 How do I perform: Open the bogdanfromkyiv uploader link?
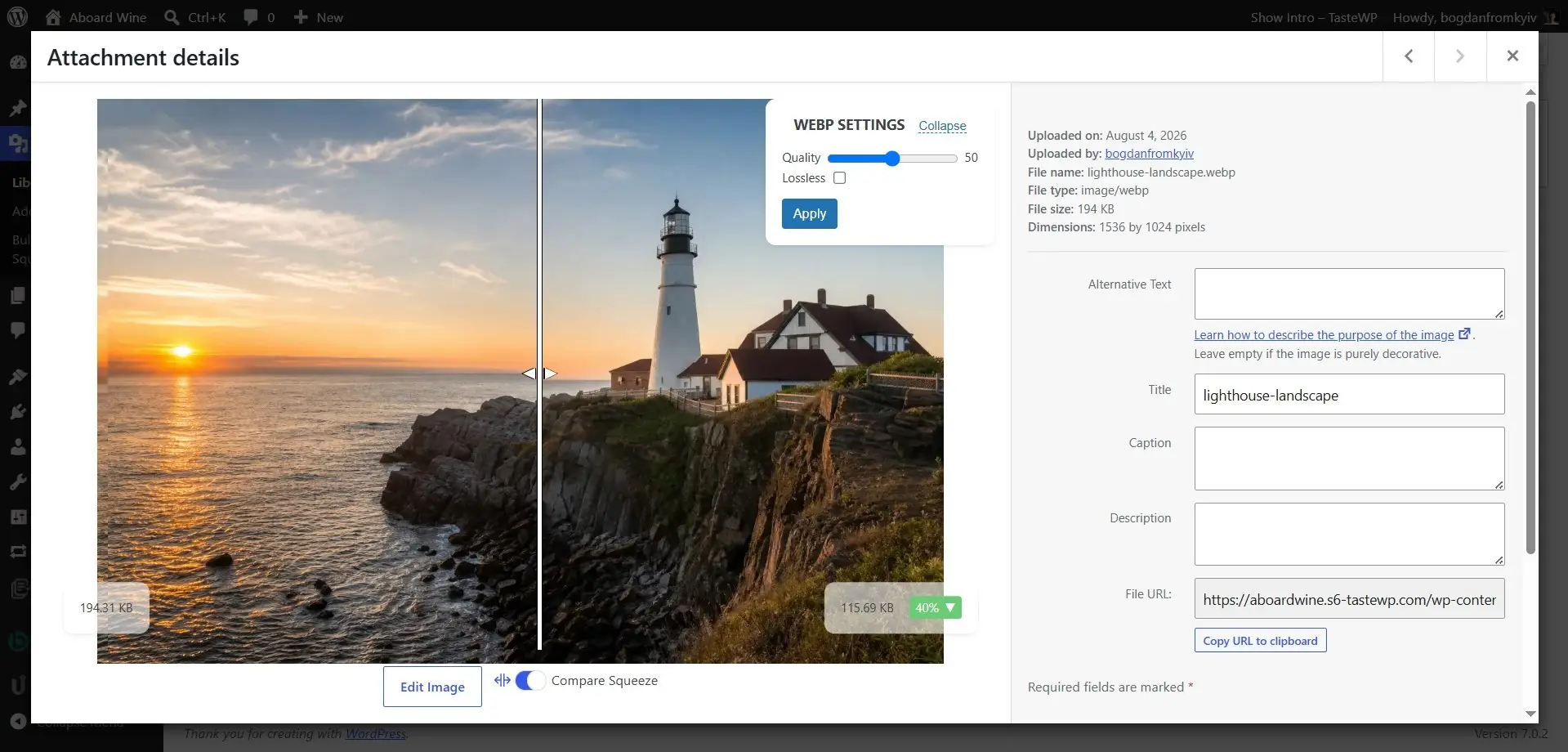(1149, 154)
